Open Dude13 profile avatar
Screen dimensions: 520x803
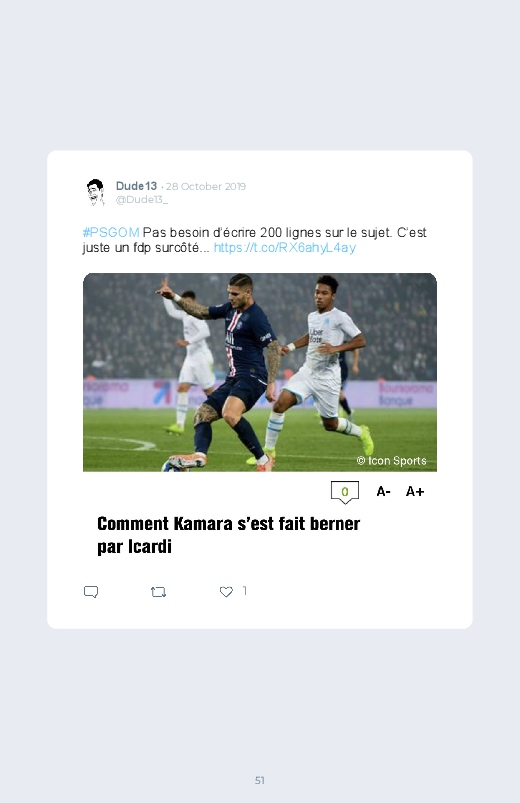click(95, 192)
